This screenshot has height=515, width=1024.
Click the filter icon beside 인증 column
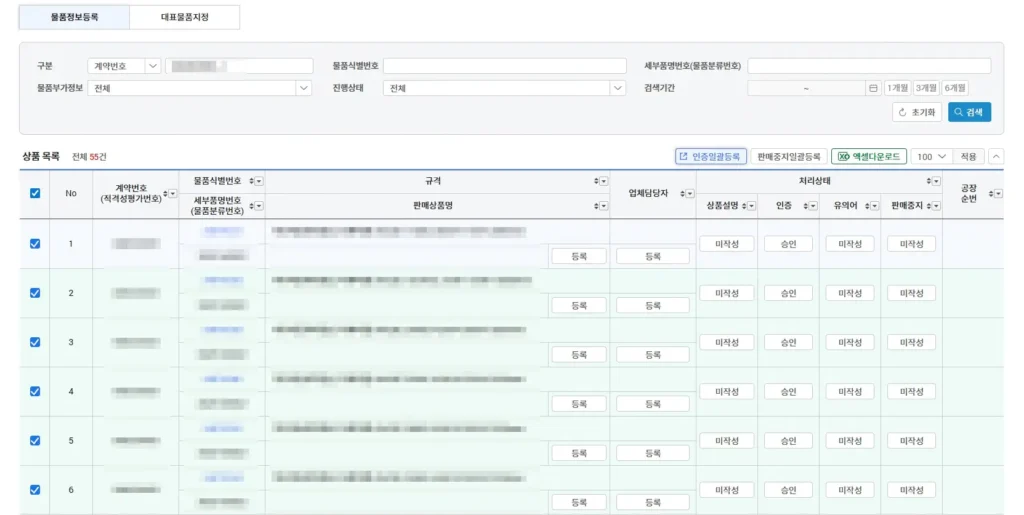pos(812,206)
